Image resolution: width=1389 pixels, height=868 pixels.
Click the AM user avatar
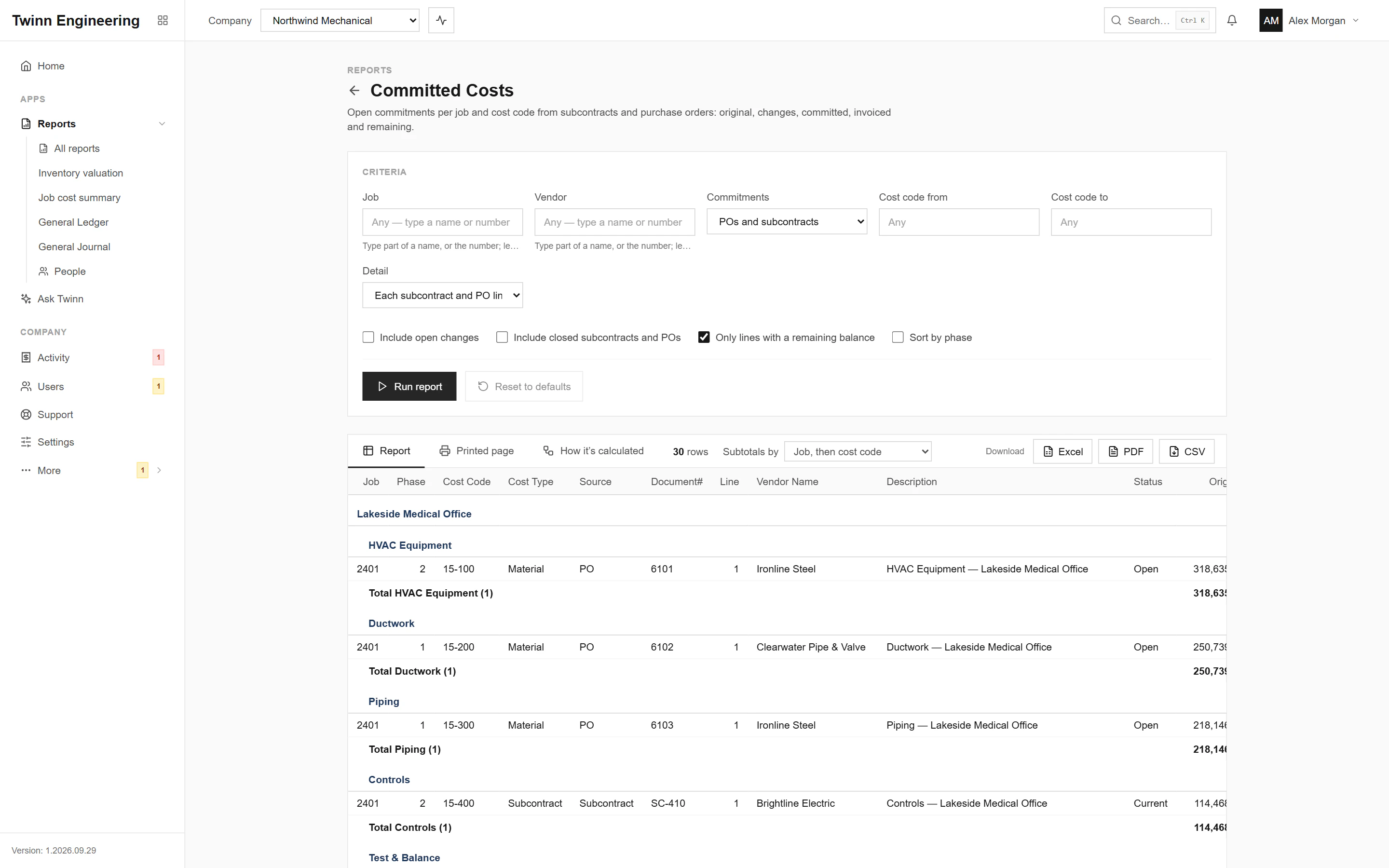[x=1271, y=21]
